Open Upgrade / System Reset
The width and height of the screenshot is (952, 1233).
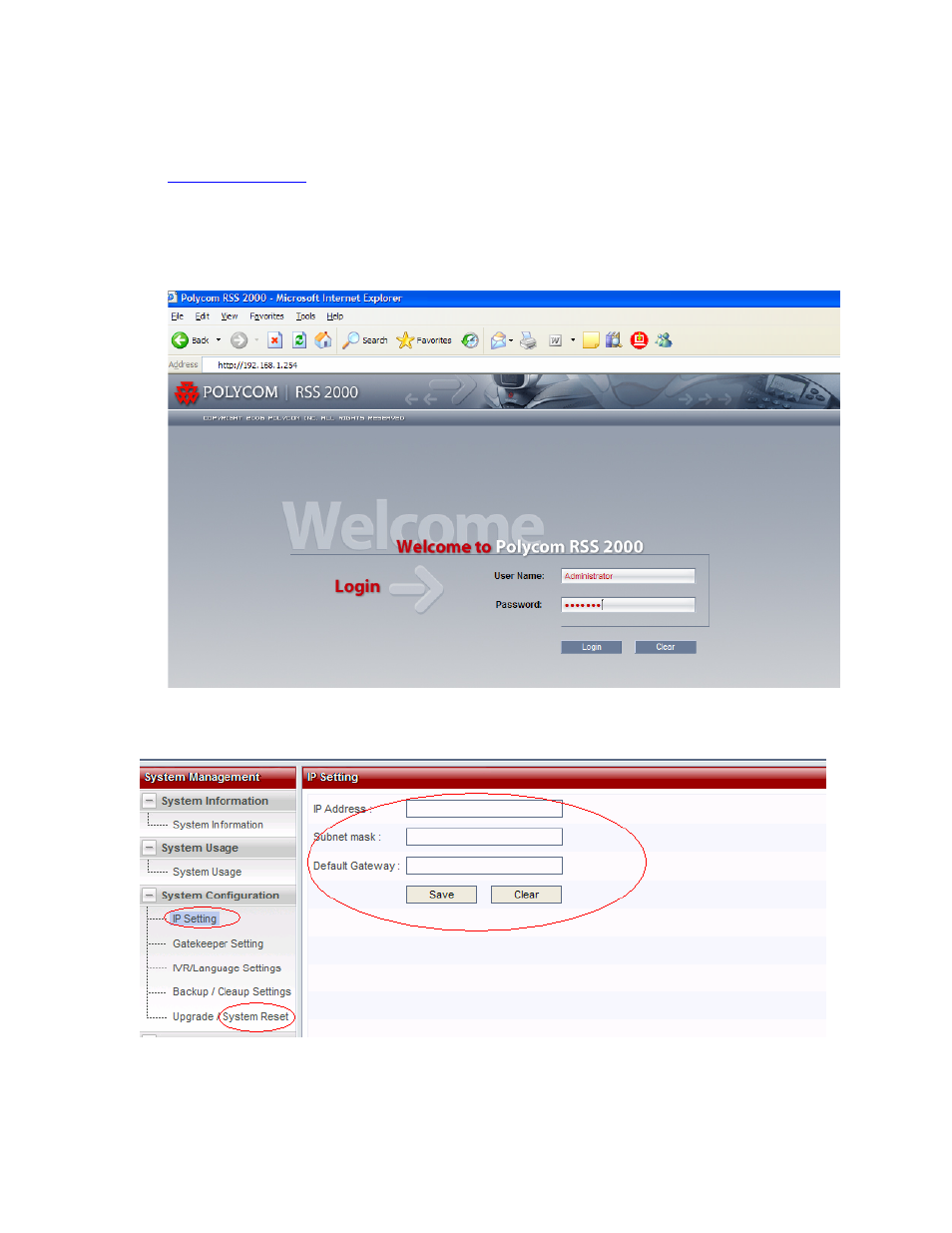pos(231,1016)
